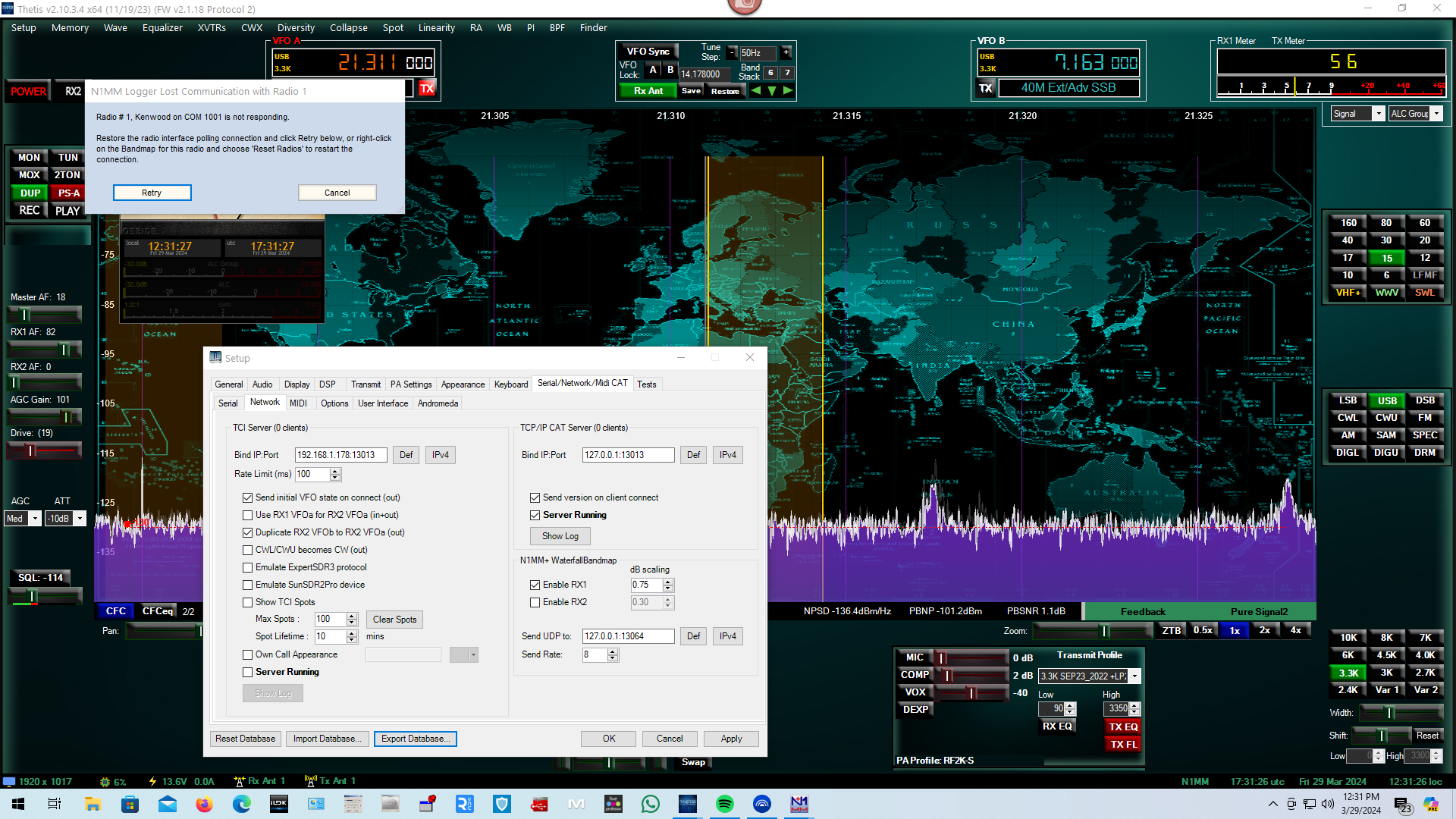
Task: Decrease tune step with the minus button
Action: tap(732, 52)
